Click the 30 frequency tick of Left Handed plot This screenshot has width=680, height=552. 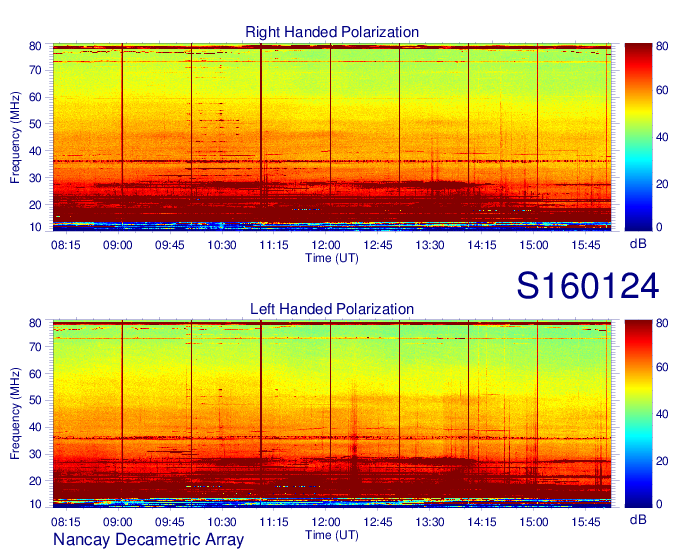pos(35,454)
